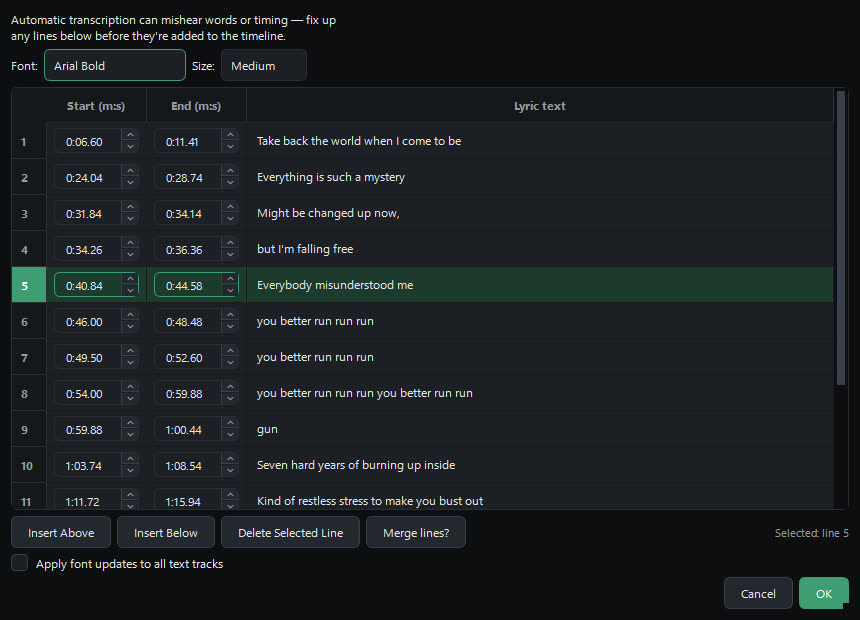Image resolution: width=860 pixels, height=620 pixels.
Task: Increase end time 0:52.60 of line 7
Action: point(230,351)
